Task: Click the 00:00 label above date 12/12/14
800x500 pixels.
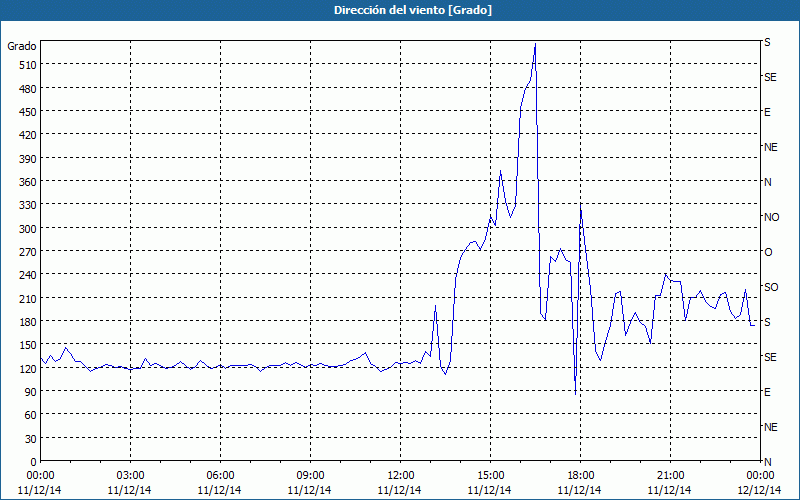Action: click(x=760, y=476)
